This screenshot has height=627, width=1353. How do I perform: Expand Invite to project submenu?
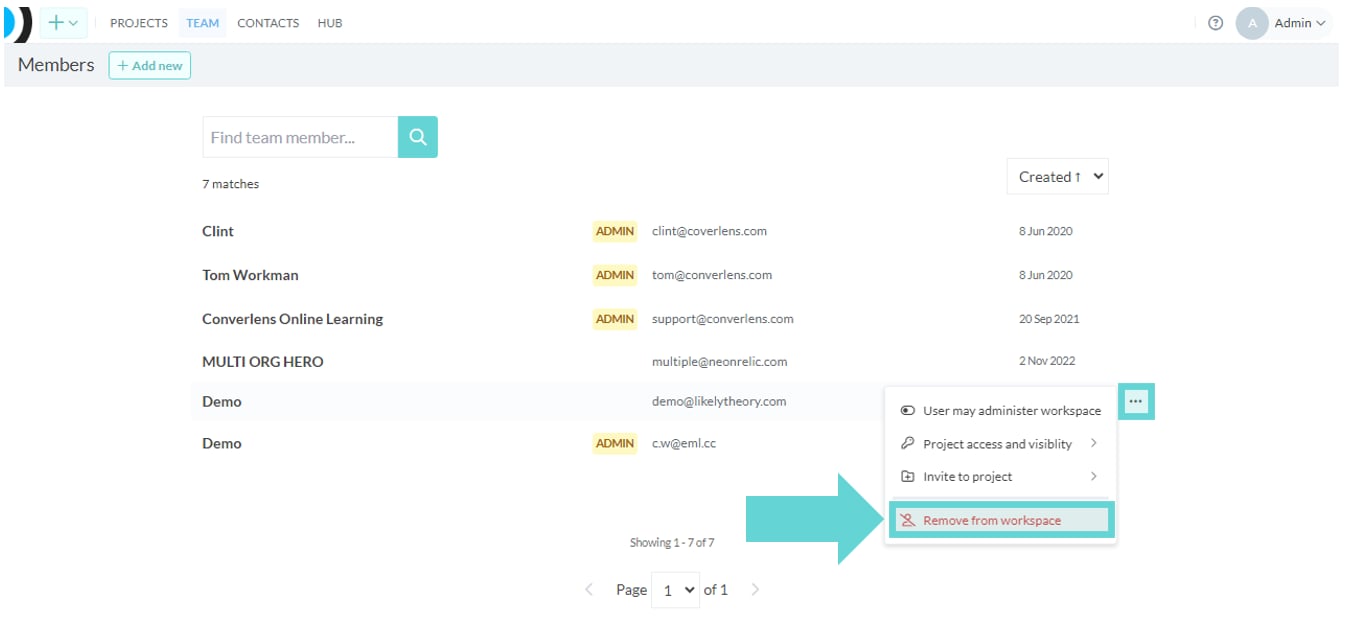pyautogui.click(x=1001, y=477)
